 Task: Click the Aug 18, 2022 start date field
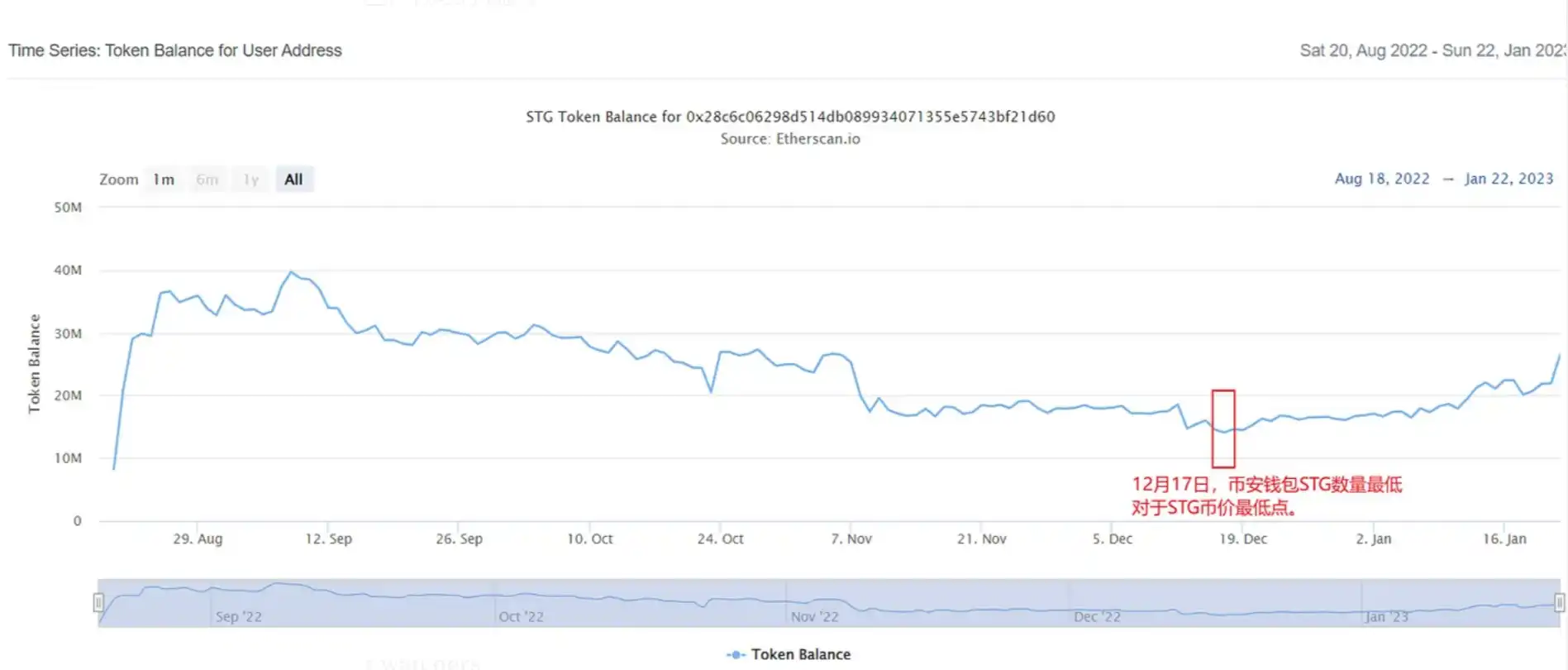(x=1381, y=179)
